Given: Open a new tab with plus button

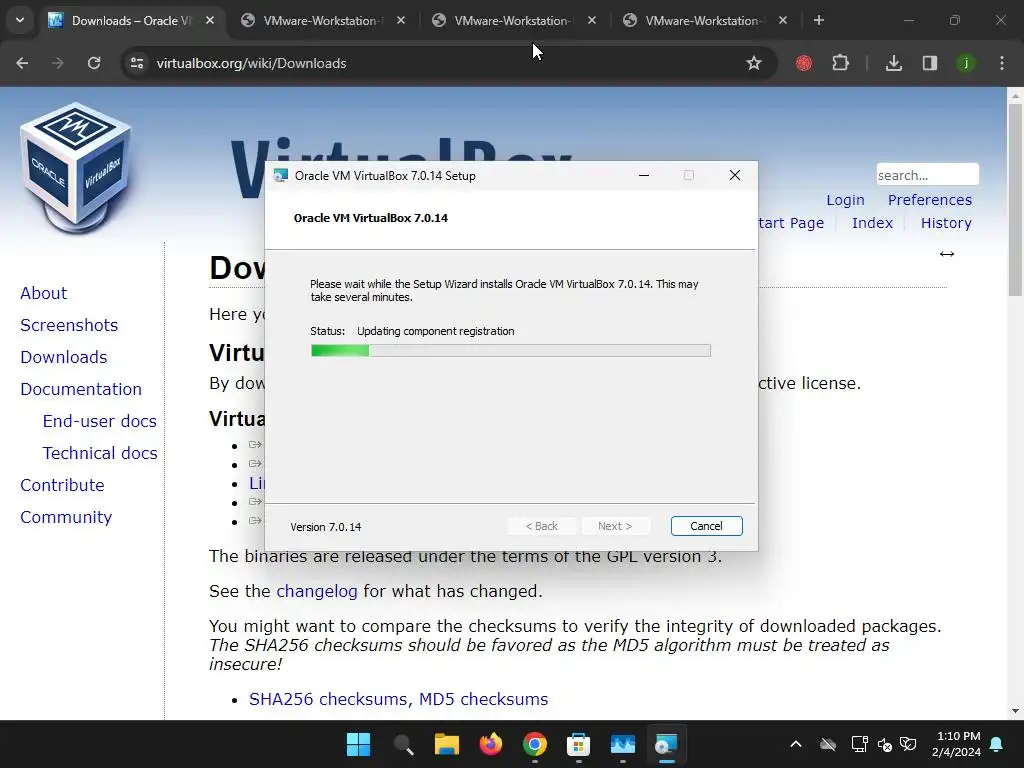Looking at the screenshot, I should pyautogui.click(x=818, y=20).
